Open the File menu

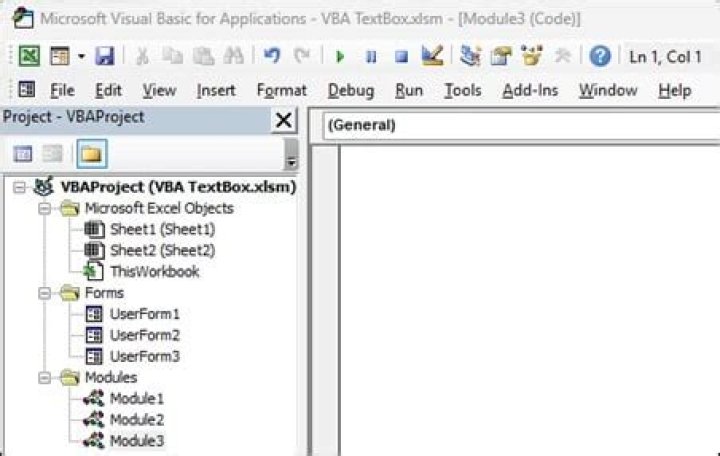[x=62, y=90]
